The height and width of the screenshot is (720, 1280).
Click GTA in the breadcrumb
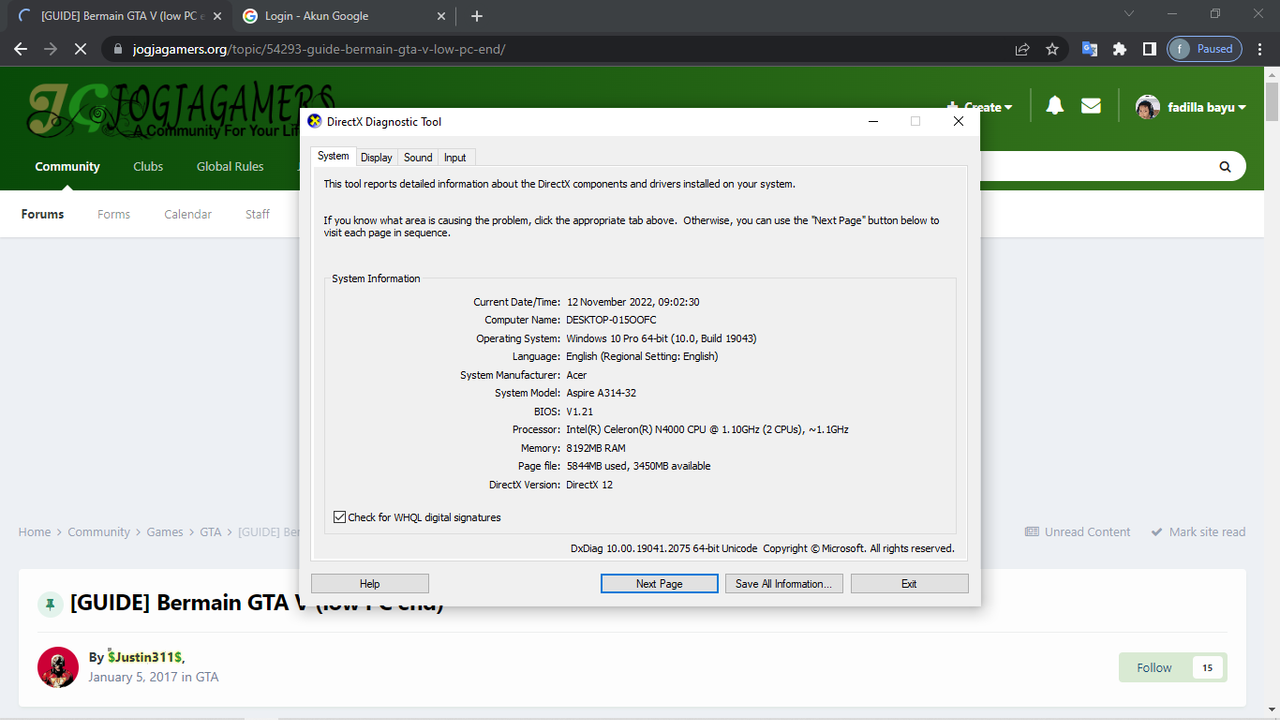point(210,532)
